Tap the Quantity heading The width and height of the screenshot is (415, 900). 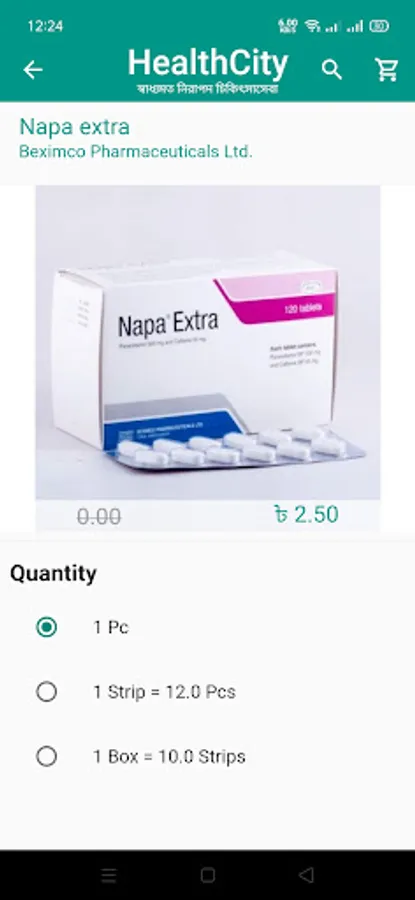click(53, 573)
